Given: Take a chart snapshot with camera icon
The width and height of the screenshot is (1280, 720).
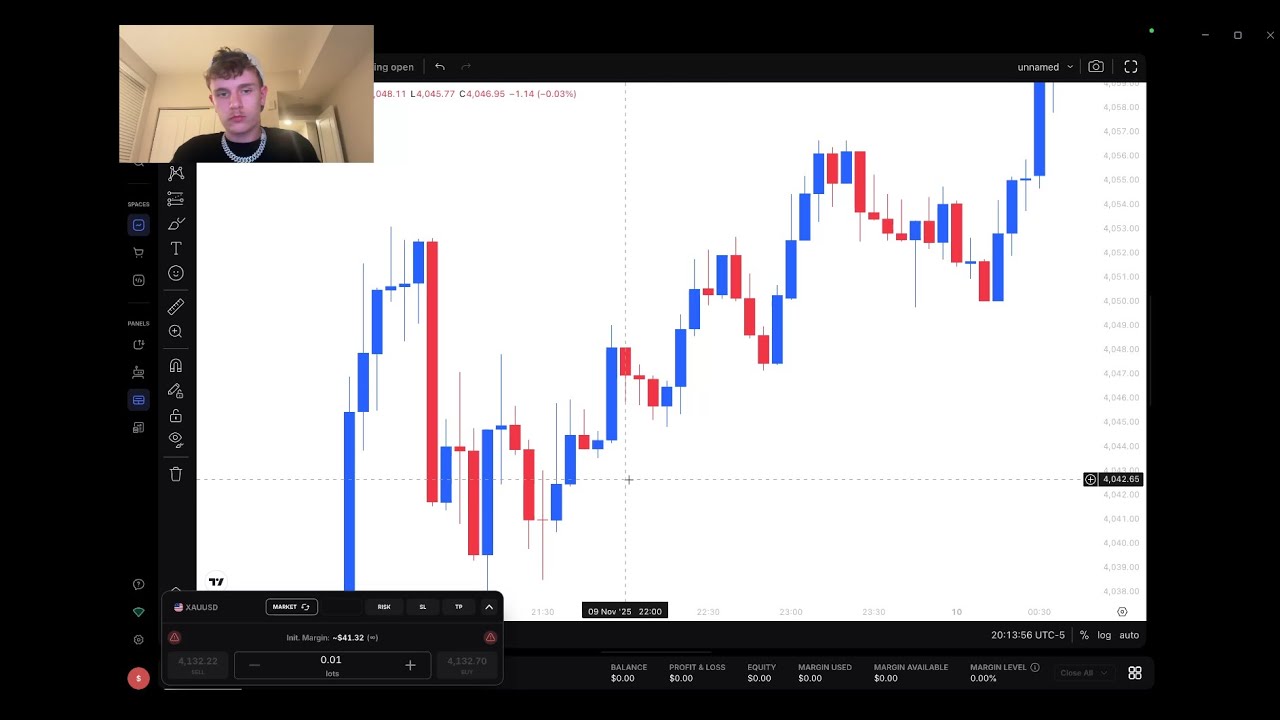Looking at the screenshot, I should click(x=1096, y=67).
